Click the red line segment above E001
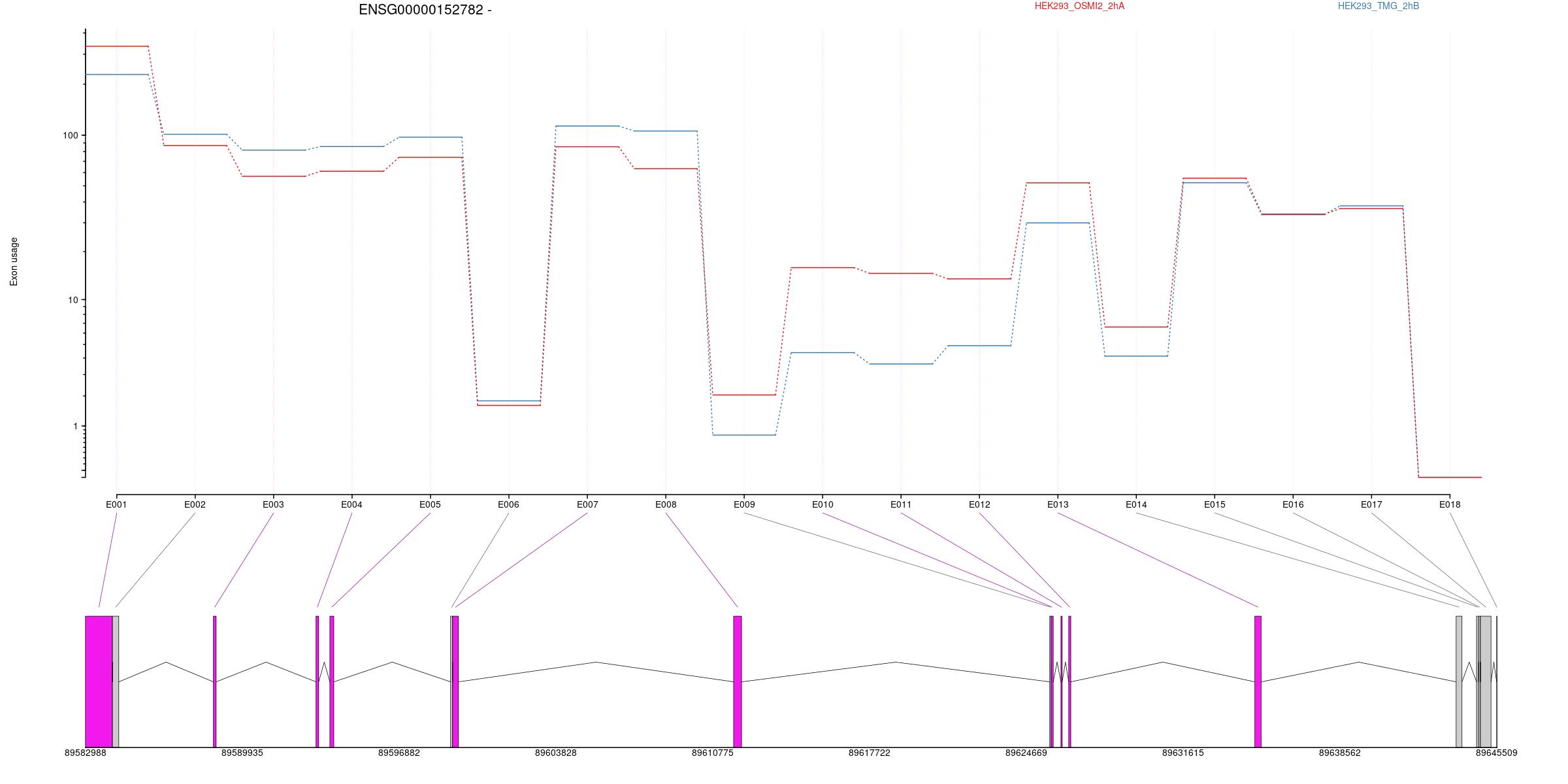This screenshot has height=784, width=1568. point(117,46)
